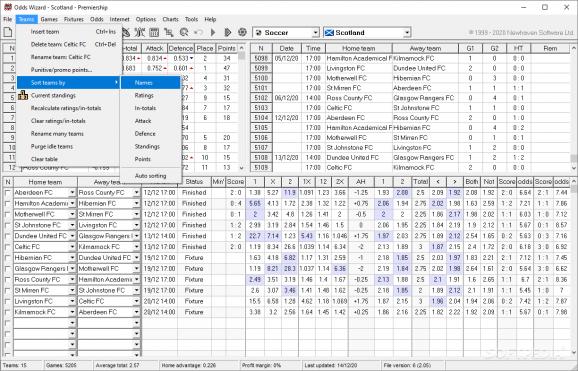Click game number button 5102
Image resolution: width=578 pixels, height=371 pixels.
point(261,98)
